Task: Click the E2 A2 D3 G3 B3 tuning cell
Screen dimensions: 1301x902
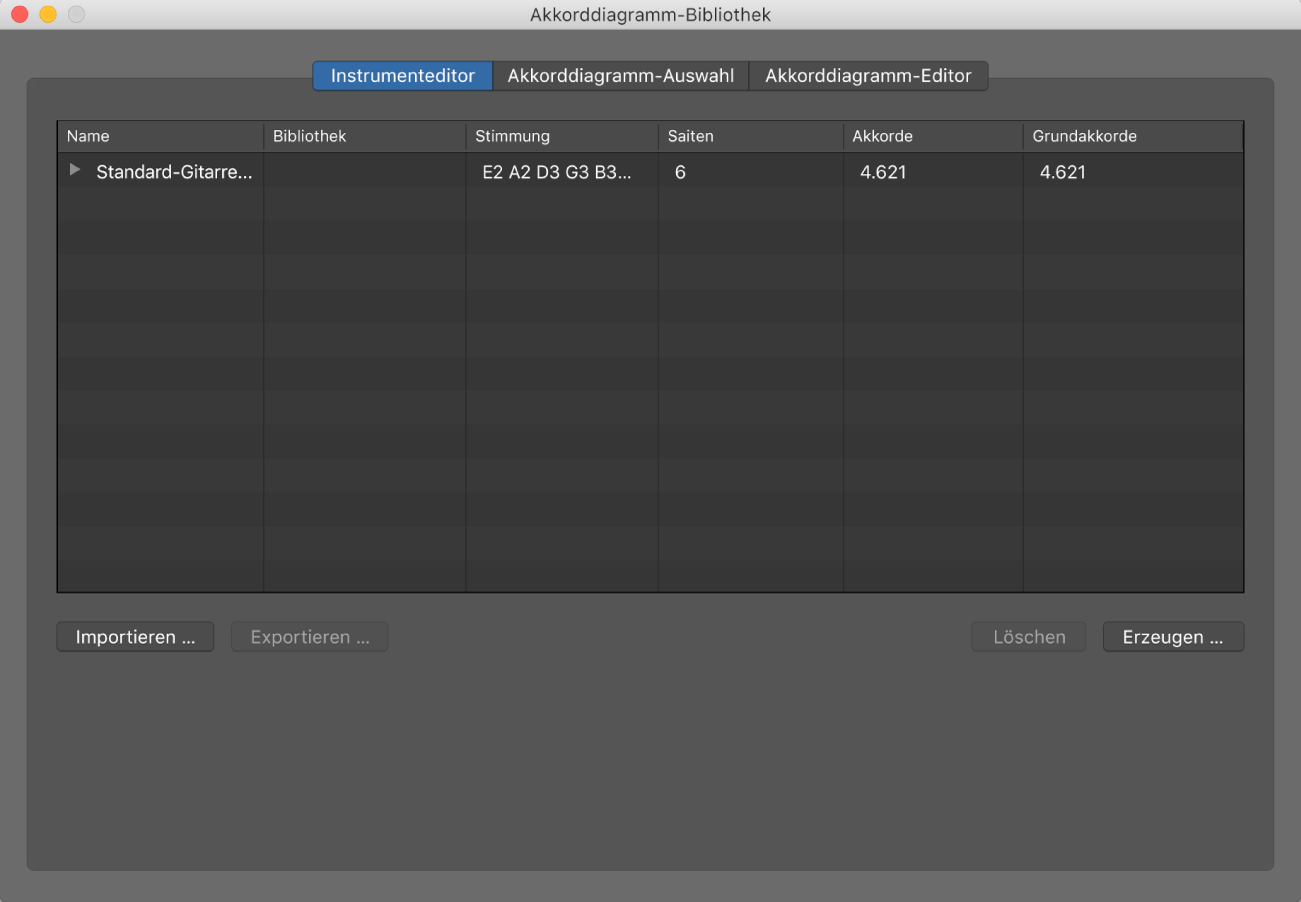Action: [556, 172]
